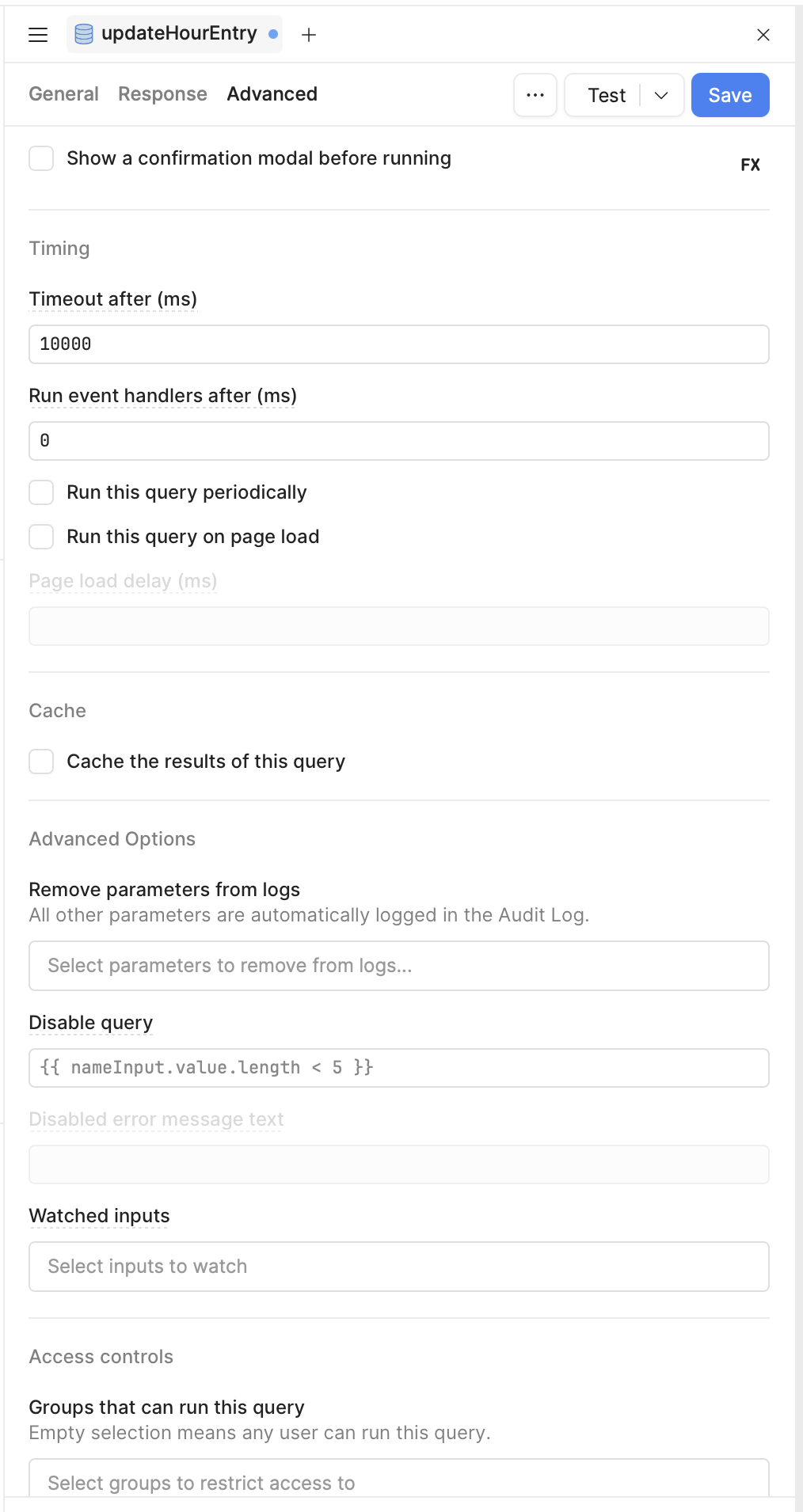803x1512 pixels.
Task: Expand the Test button dropdown arrow
Action: click(662, 95)
